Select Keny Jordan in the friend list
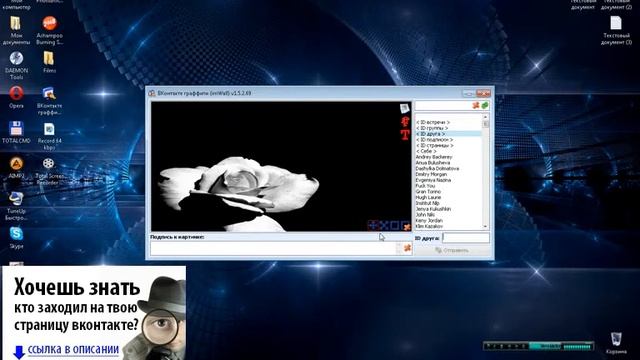 pyautogui.click(x=429, y=220)
